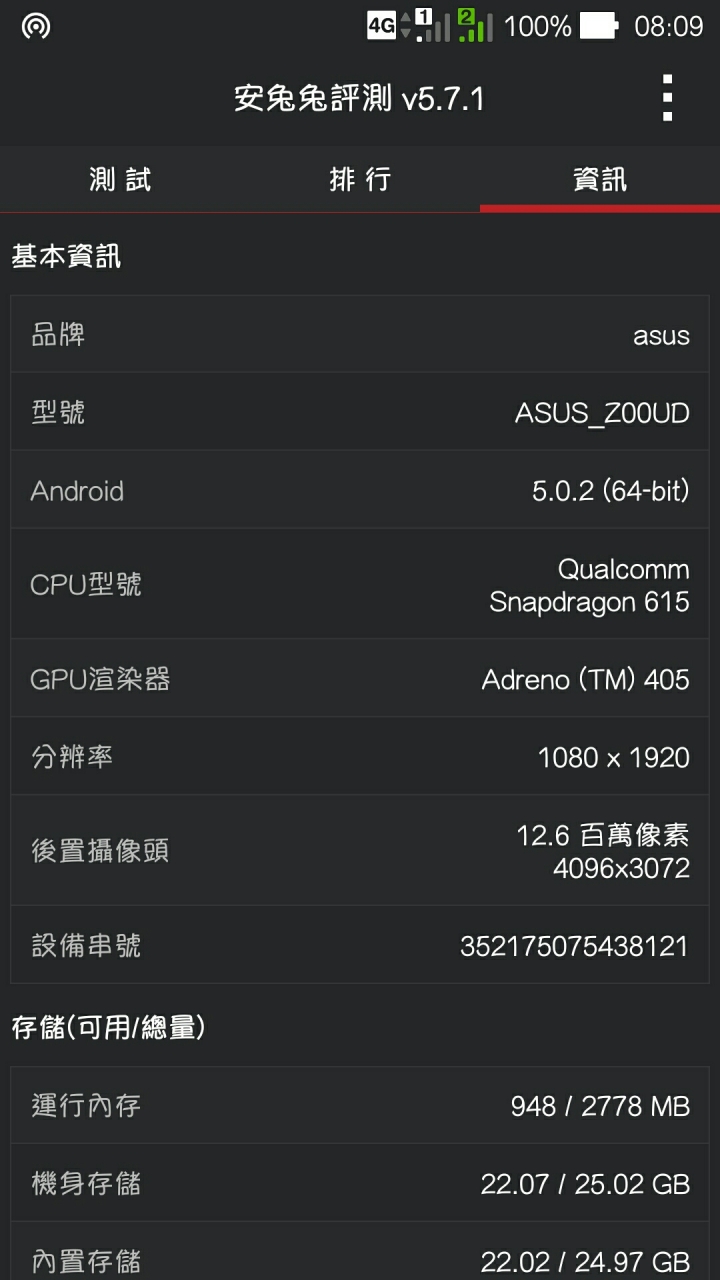Select the 型號 ASUS_Z00UD row
Viewport: 720px width, 1280px height.
click(360, 412)
